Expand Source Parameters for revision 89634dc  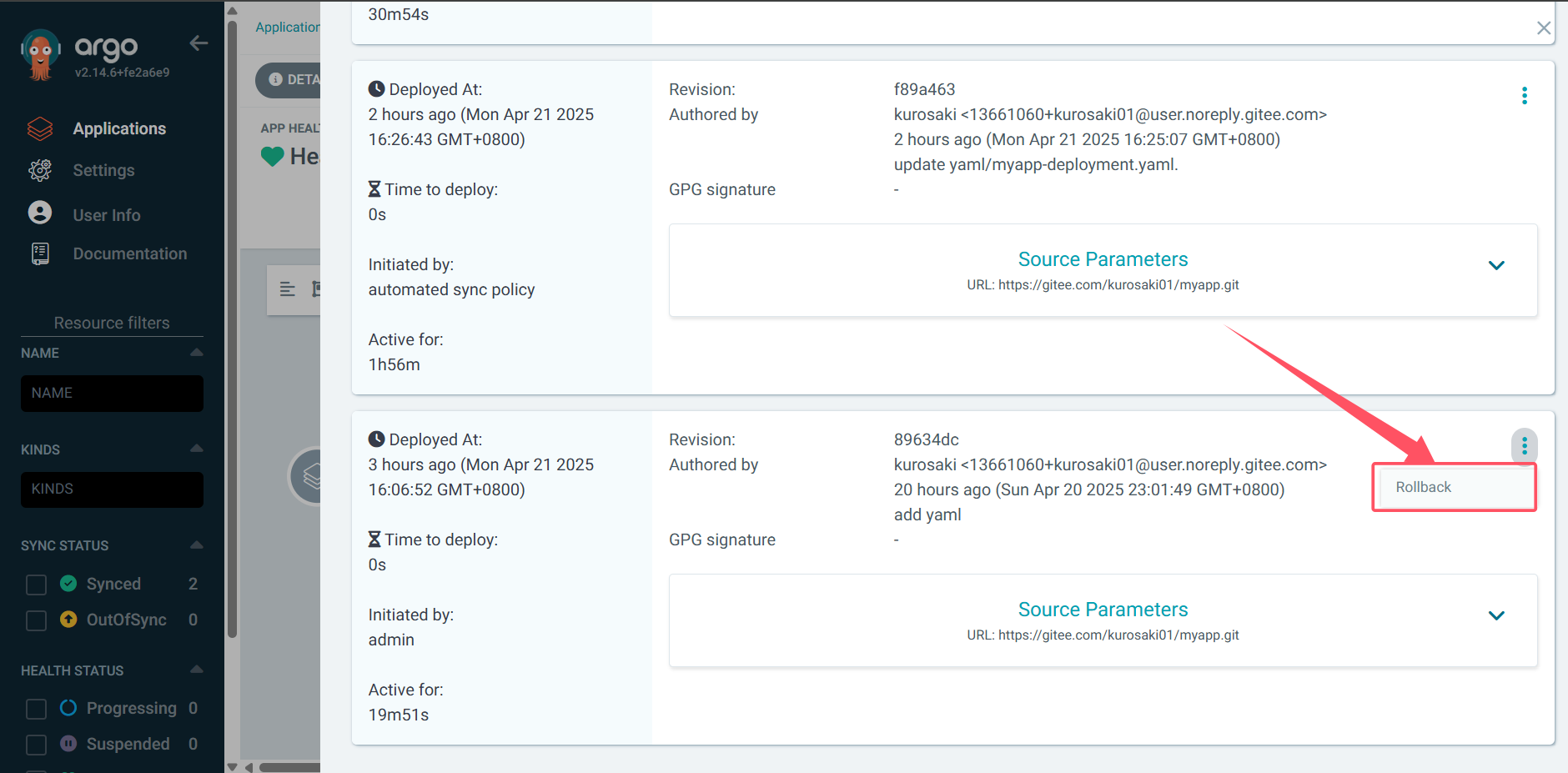1496,616
